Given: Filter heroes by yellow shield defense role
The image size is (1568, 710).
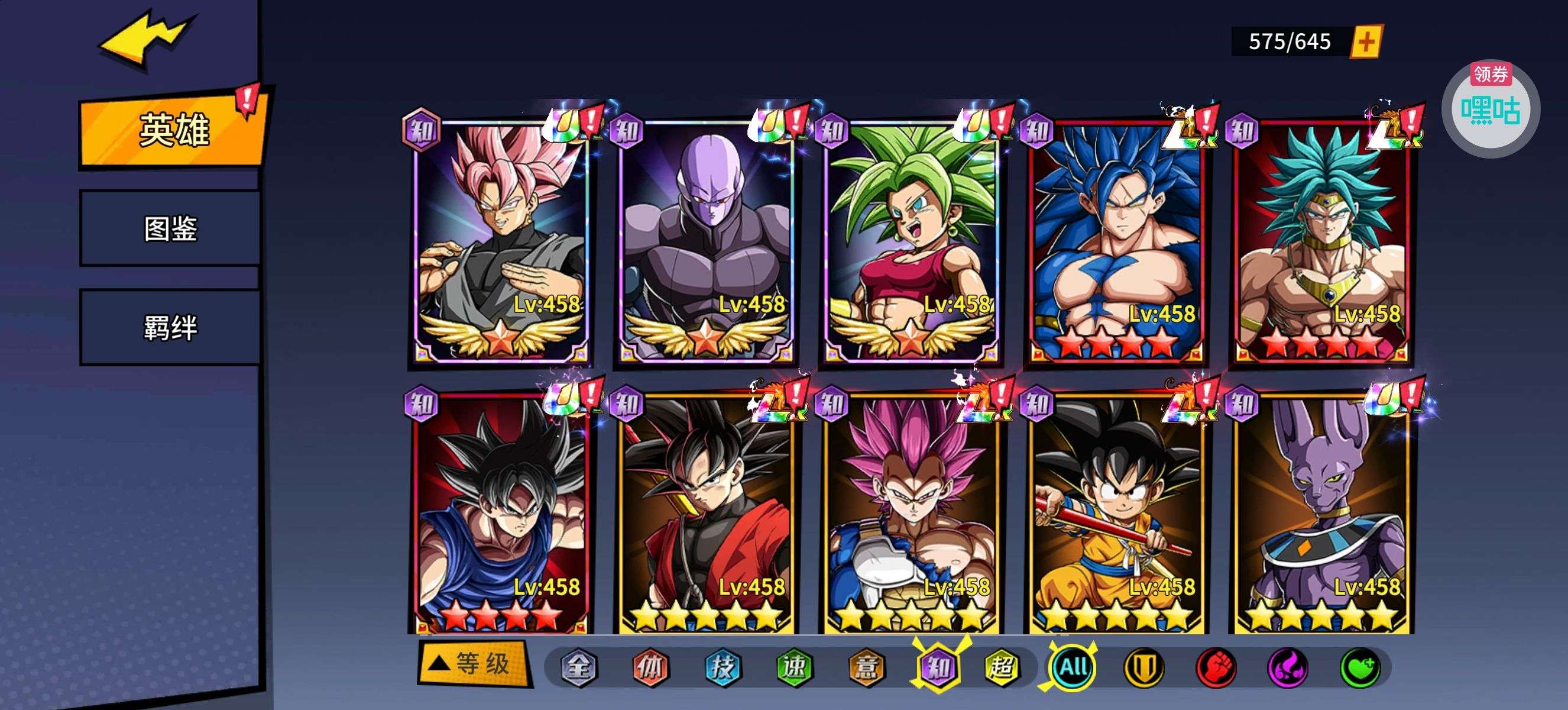Looking at the screenshot, I should click(x=1143, y=667).
